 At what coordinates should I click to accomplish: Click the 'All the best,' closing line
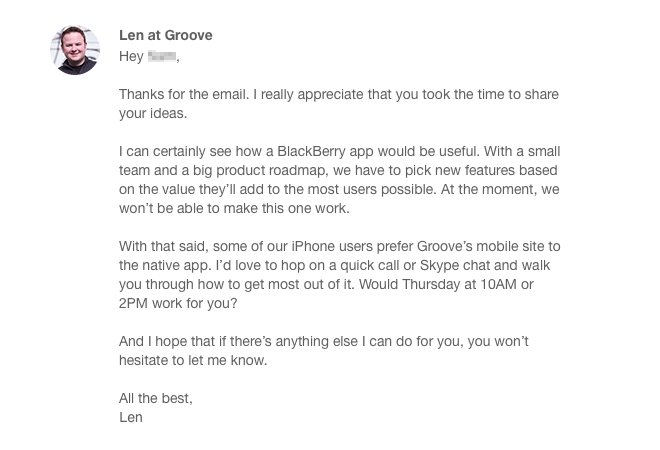pyautogui.click(x=156, y=398)
